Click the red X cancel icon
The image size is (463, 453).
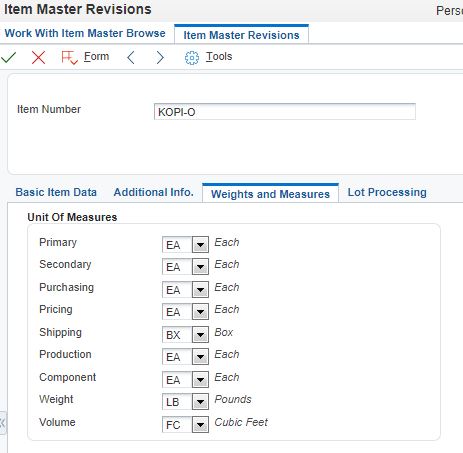point(38,57)
